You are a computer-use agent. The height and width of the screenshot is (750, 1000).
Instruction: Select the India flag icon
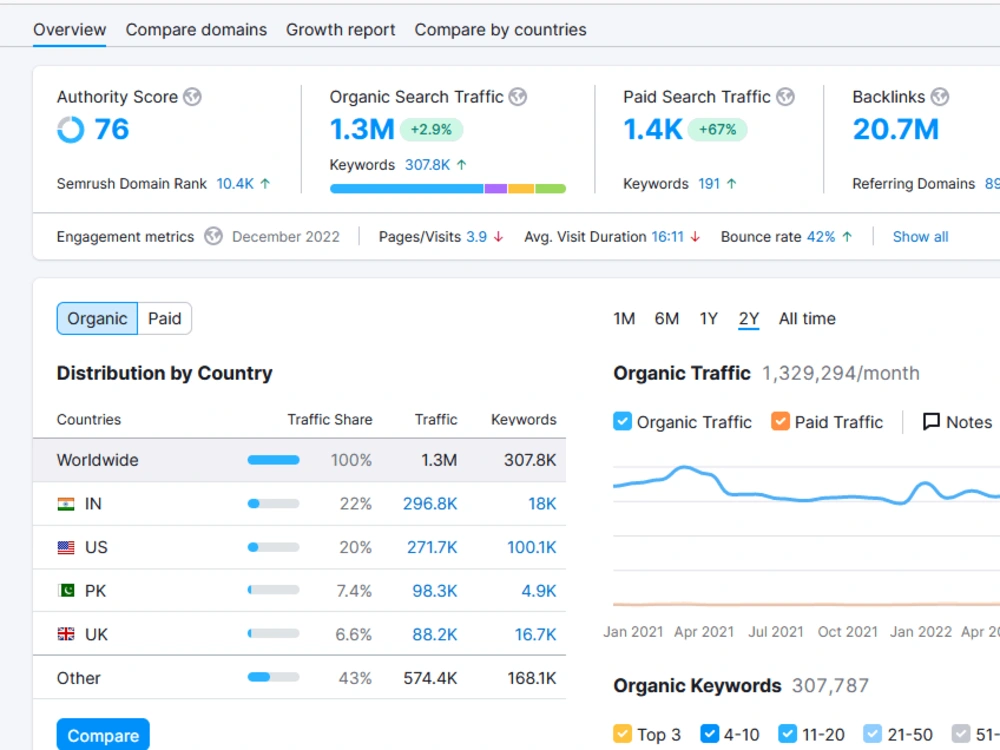pyautogui.click(x=66, y=504)
